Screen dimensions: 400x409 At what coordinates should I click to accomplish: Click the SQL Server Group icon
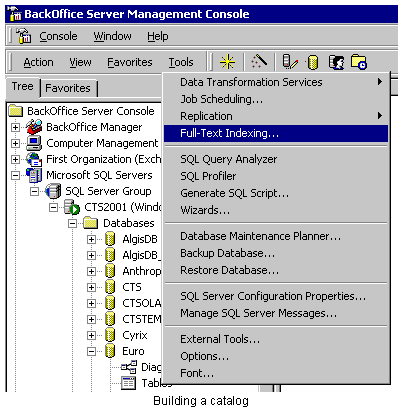[x=53, y=191]
